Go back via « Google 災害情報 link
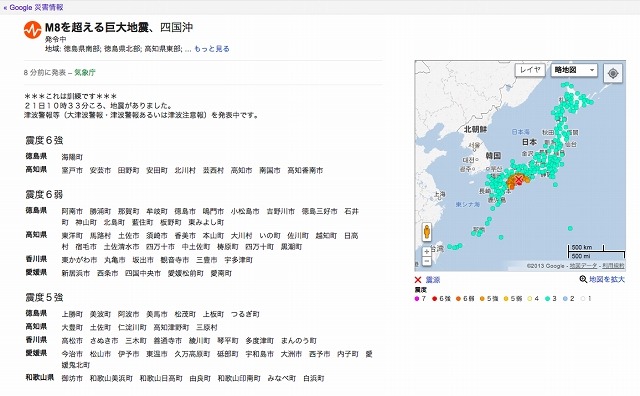The height and width of the screenshot is (396, 640). pyautogui.click(x=33, y=7)
